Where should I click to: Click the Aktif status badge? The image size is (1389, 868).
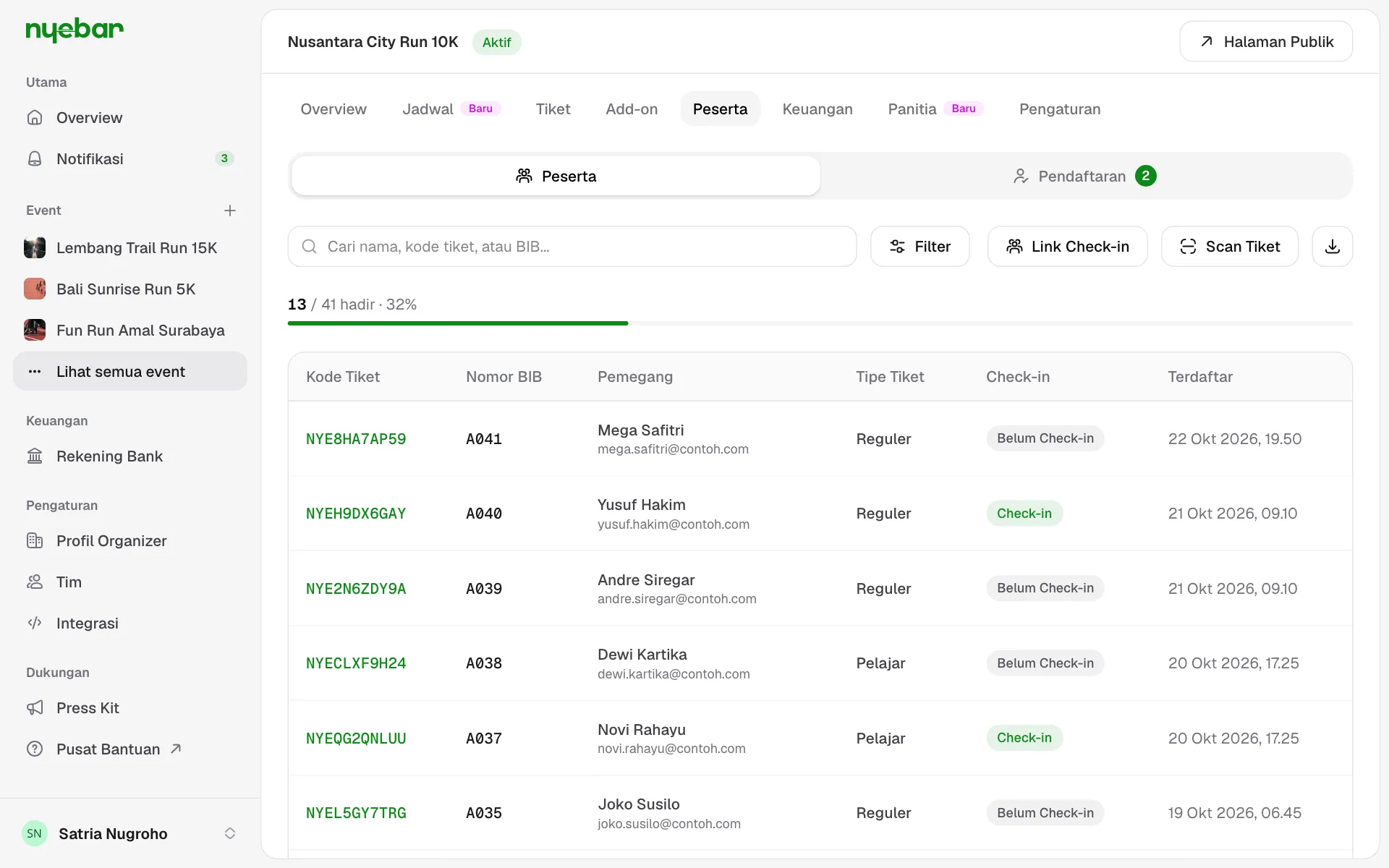497,42
